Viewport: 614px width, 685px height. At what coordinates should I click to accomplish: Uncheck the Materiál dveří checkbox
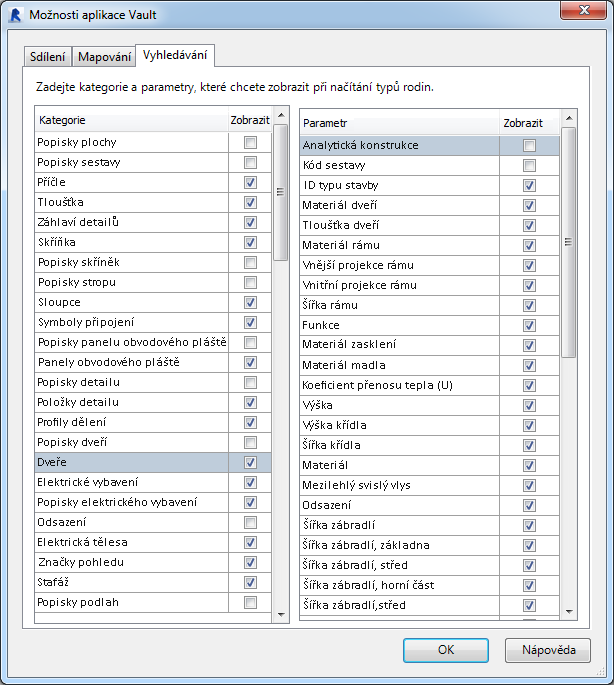tap(529, 206)
